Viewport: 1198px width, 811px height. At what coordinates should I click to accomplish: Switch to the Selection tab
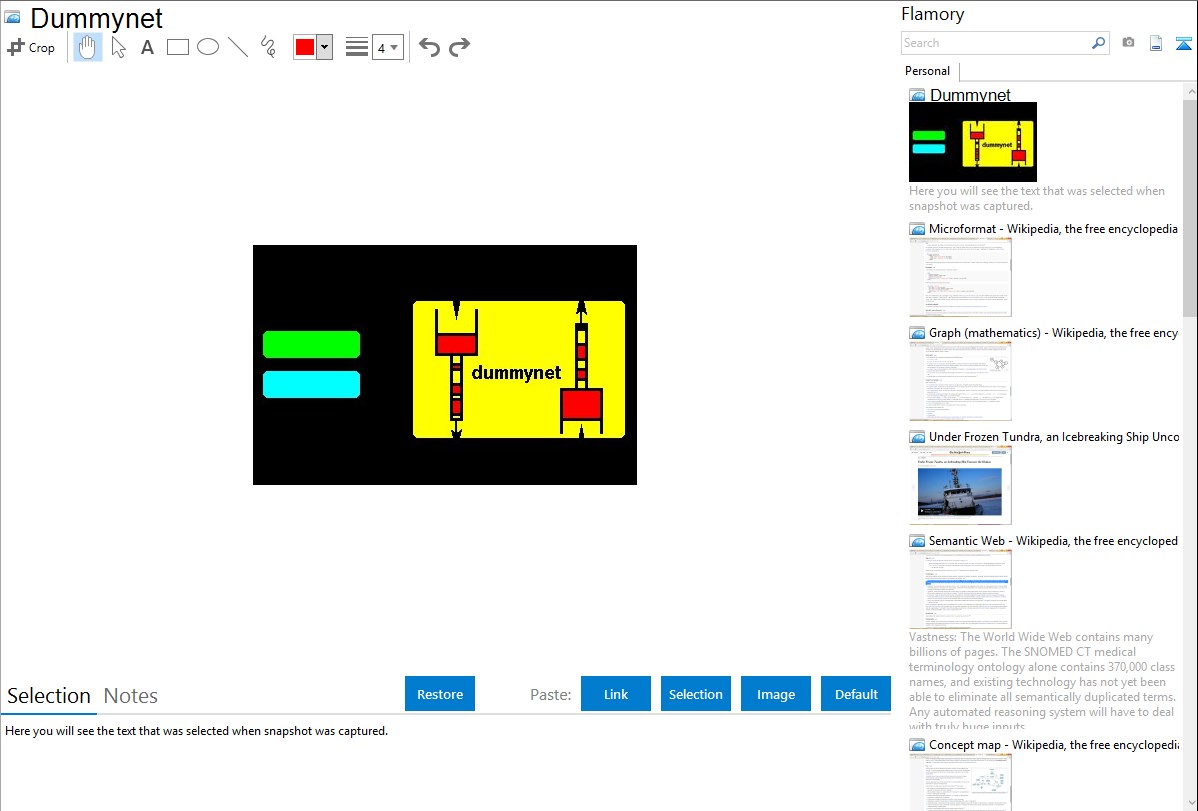pyautogui.click(x=49, y=696)
